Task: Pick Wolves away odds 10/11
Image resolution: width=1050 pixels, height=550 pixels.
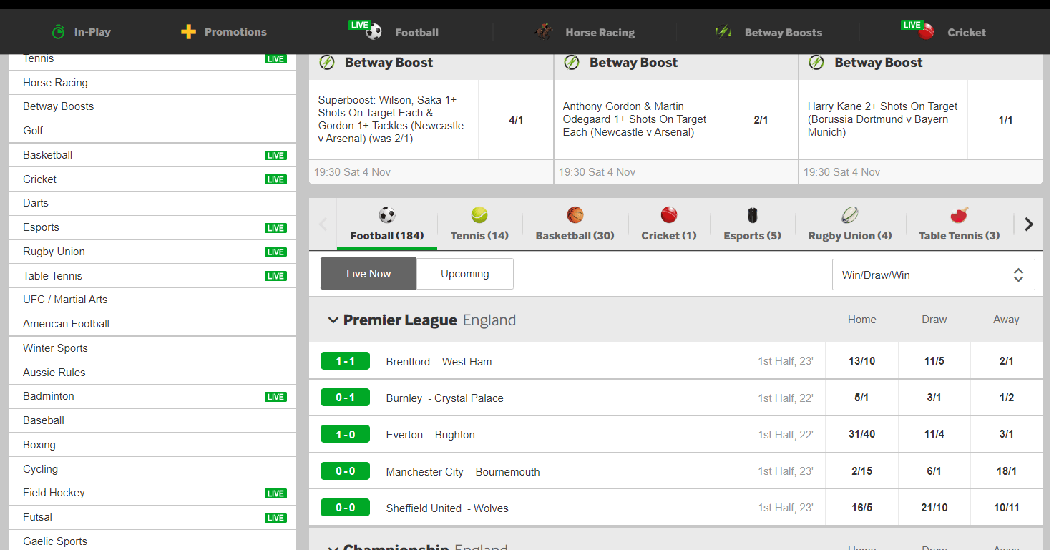Action: (x=1006, y=507)
